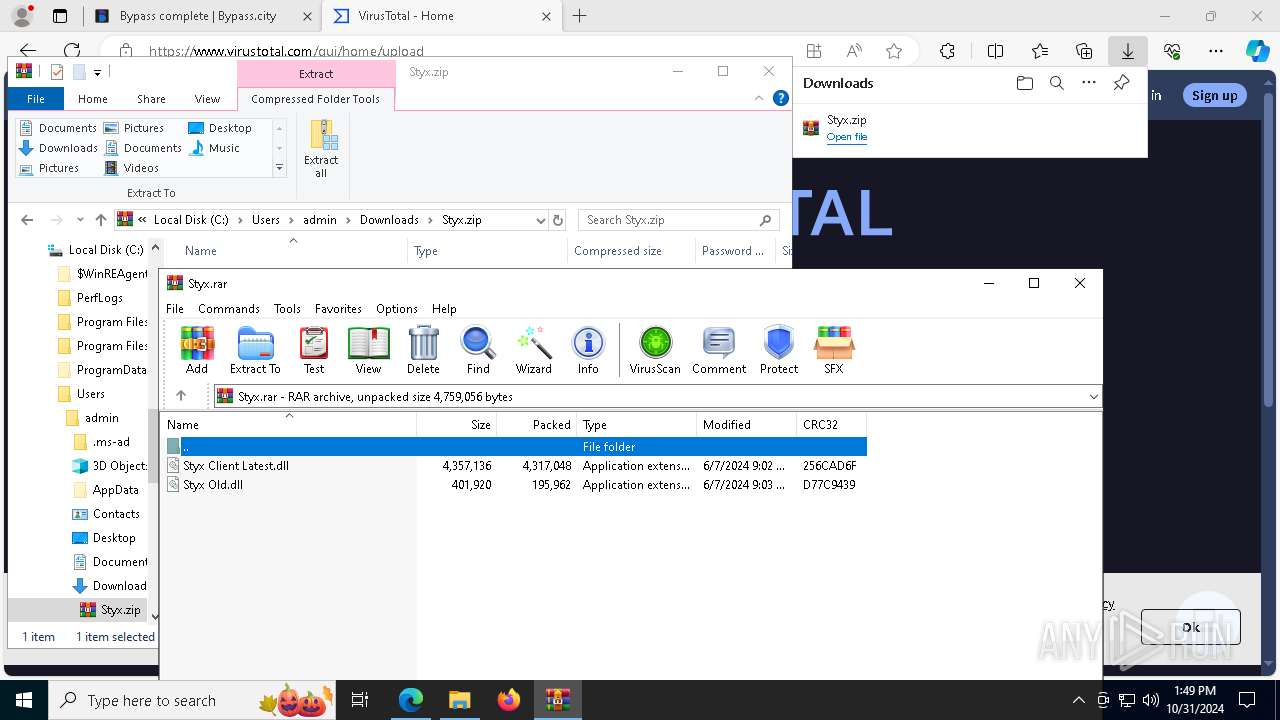Image resolution: width=1280 pixels, height=720 pixels.
Task: Open WinRAR Commands menu
Action: click(x=229, y=309)
